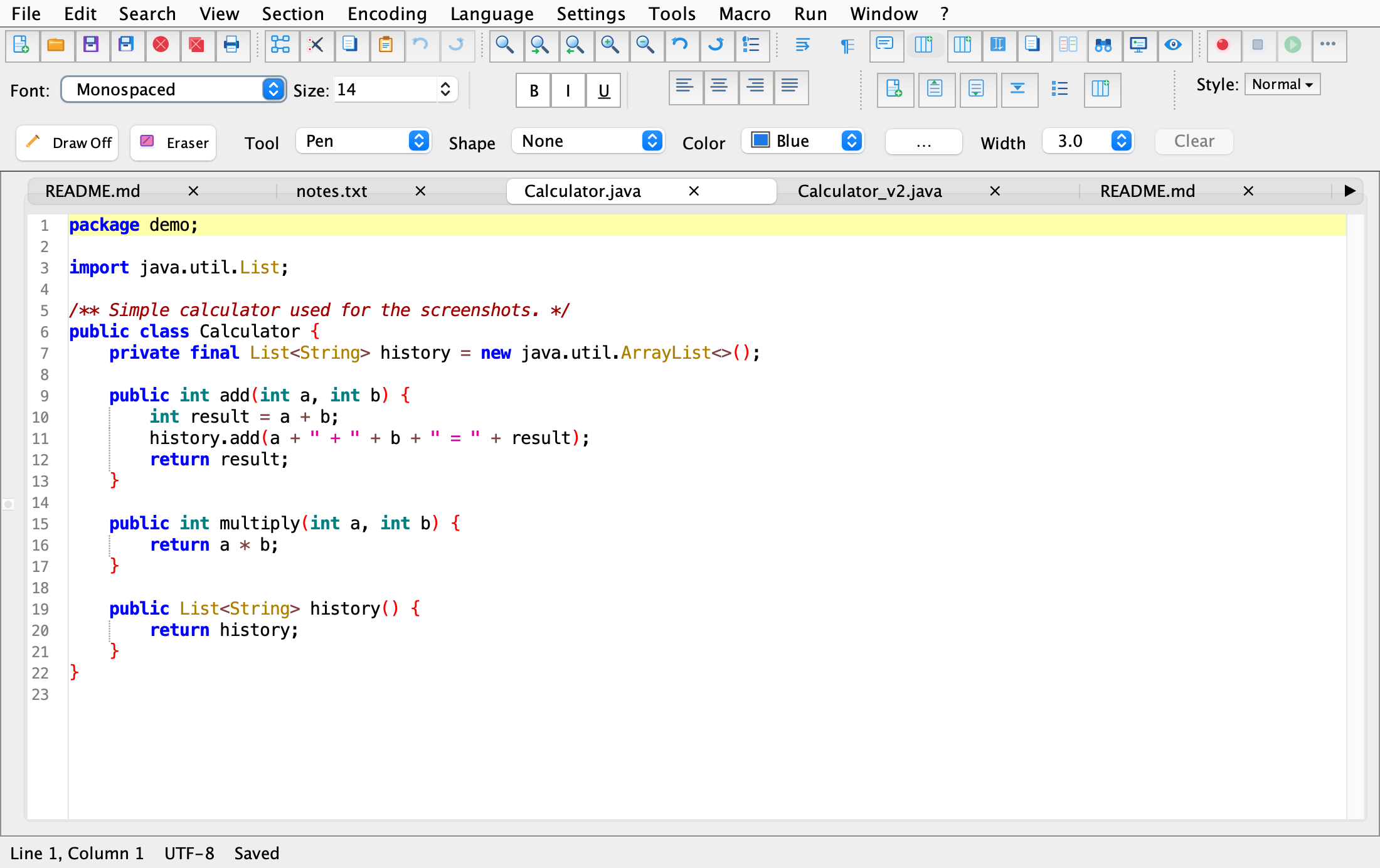The height and width of the screenshot is (868, 1380).
Task: Click the Find magnifier icon
Action: click(x=506, y=45)
